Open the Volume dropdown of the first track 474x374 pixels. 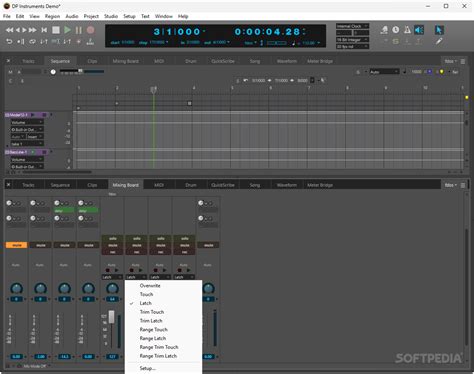click(x=27, y=122)
